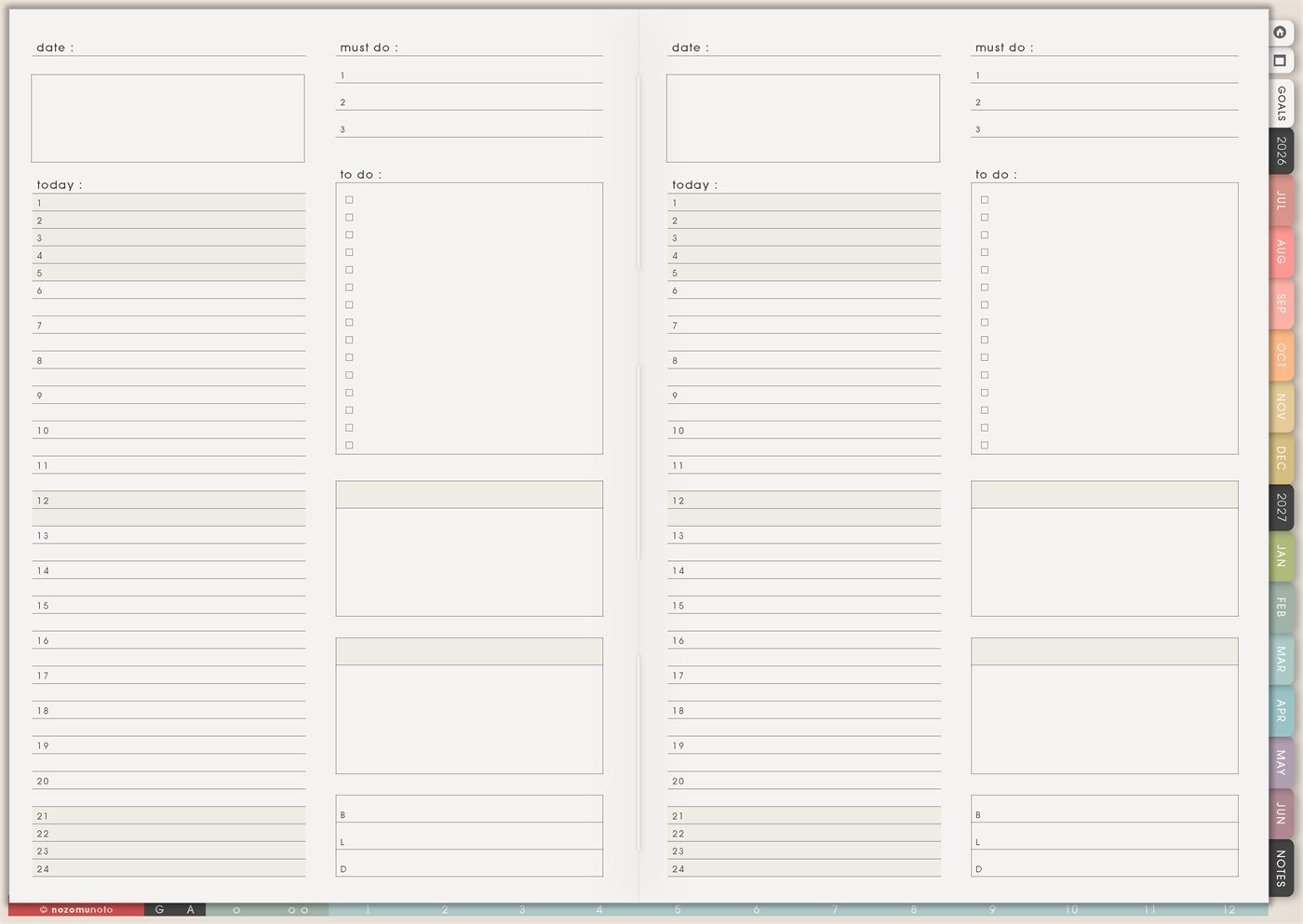
Task: Select the double-circle bottom tab
Action: [x=298, y=910]
